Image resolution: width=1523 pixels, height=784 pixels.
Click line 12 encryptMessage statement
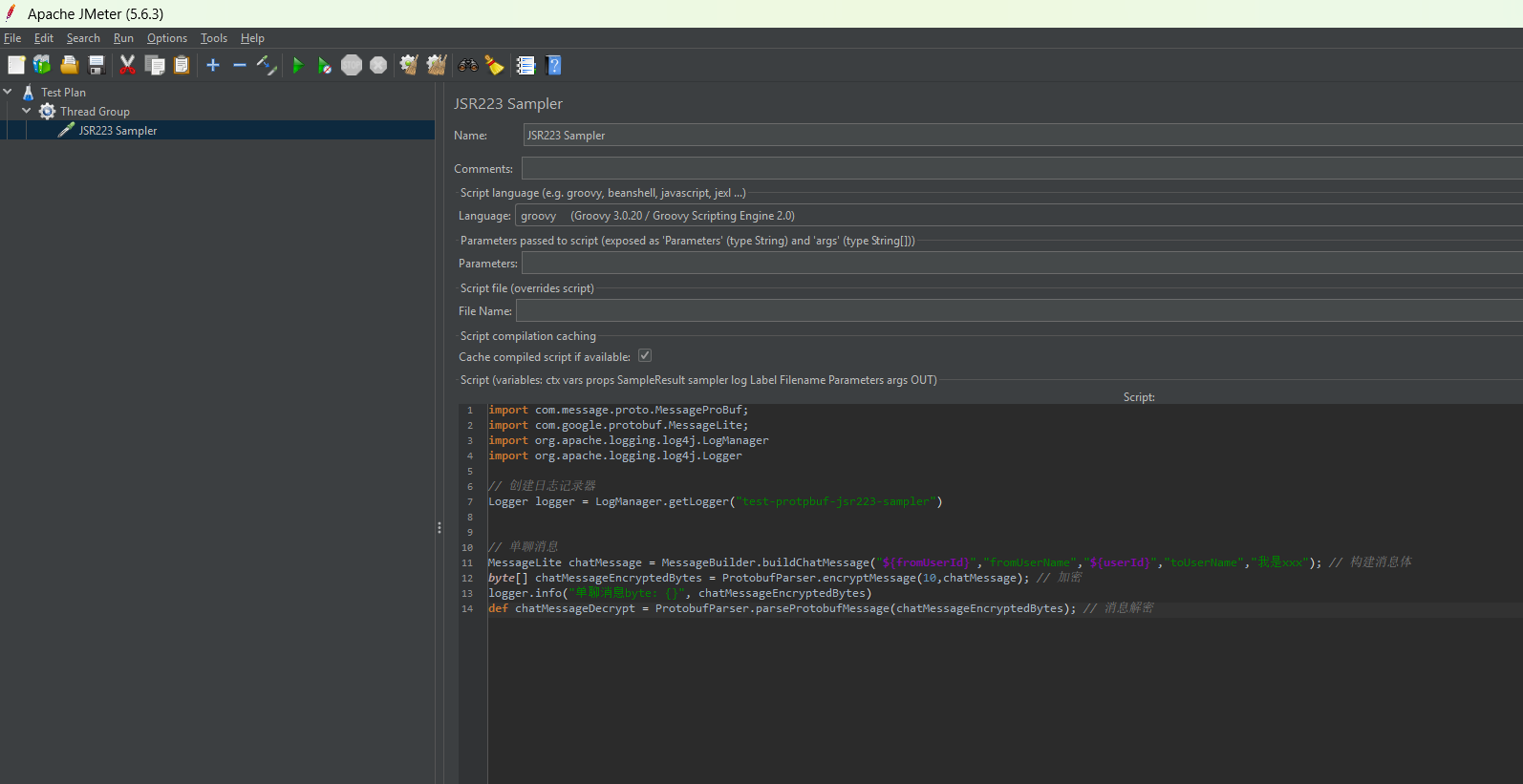784,578
